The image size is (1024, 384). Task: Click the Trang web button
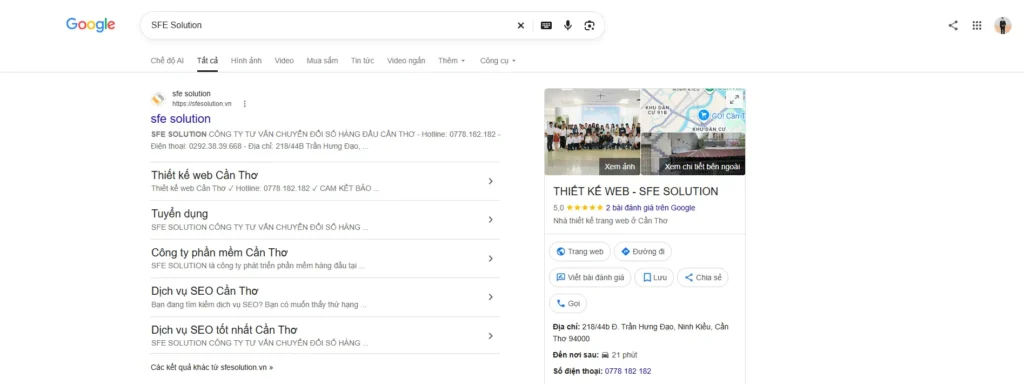coord(580,251)
